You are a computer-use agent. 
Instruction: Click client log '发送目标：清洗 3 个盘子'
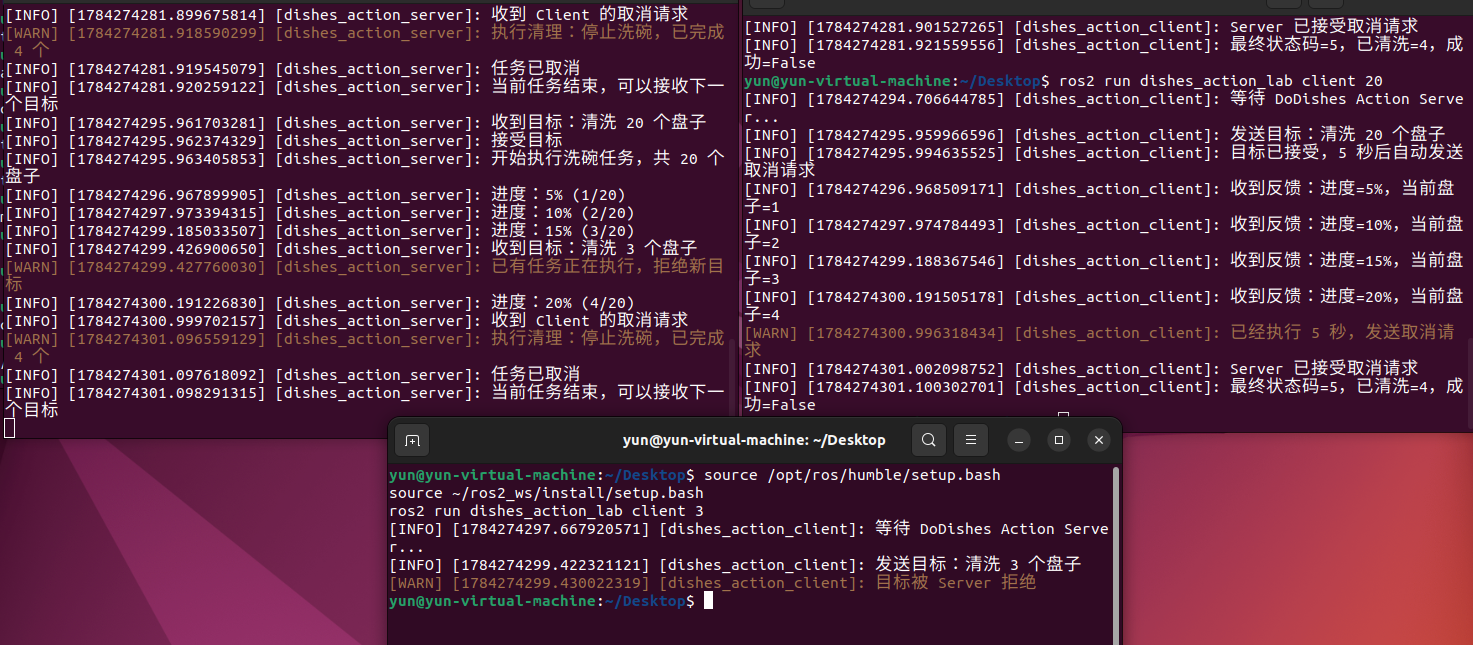click(x=978, y=565)
